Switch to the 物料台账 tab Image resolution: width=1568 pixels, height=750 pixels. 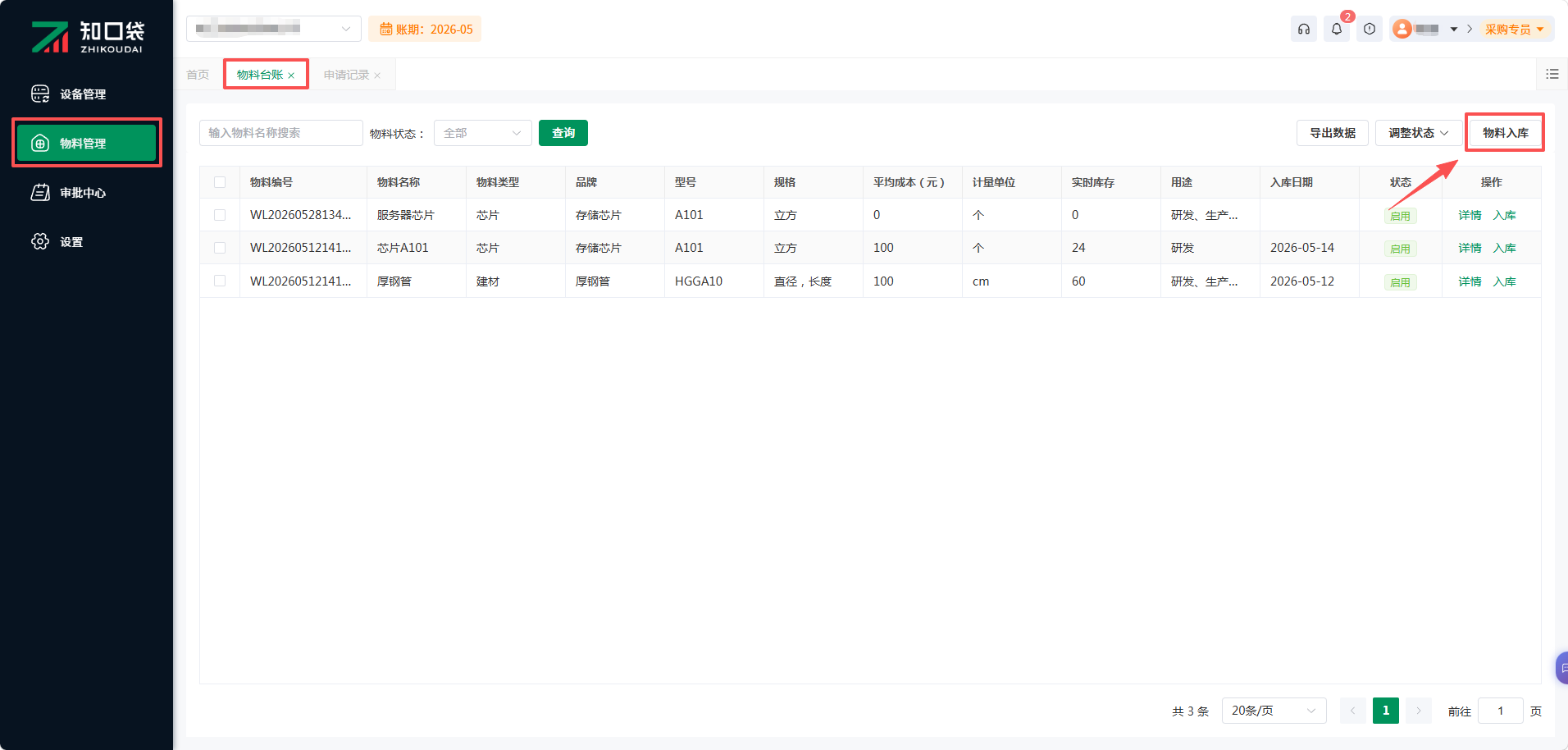click(x=260, y=75)
